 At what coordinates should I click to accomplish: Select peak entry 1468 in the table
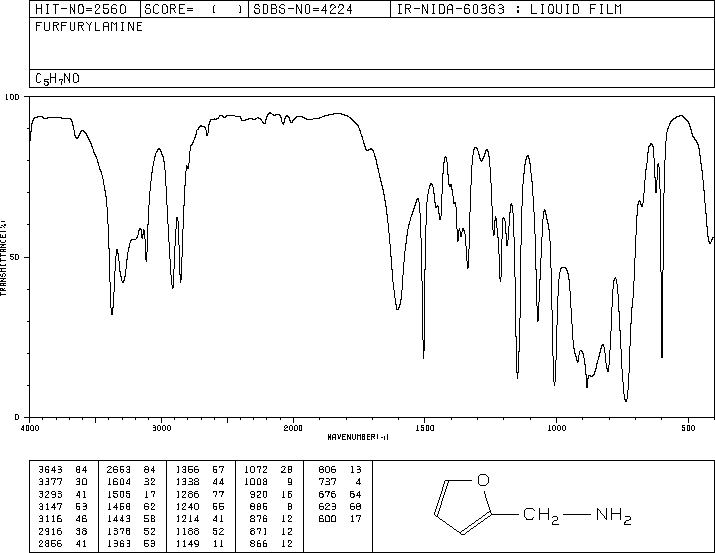(119, 506)
